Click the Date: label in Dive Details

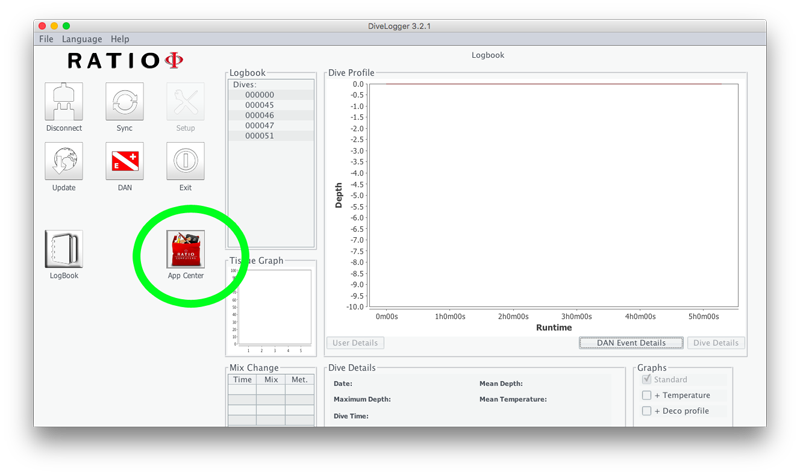(343, 384)
